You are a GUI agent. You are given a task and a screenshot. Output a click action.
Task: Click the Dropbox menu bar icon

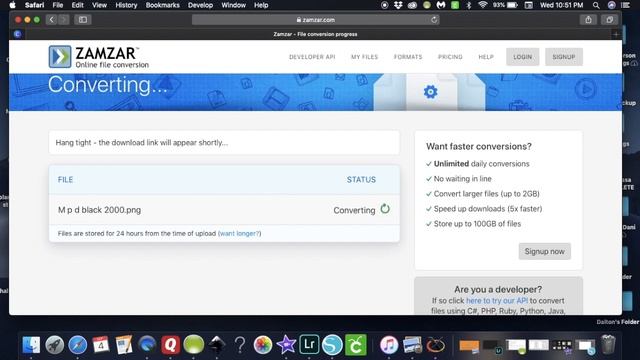[x=398, y=5]
